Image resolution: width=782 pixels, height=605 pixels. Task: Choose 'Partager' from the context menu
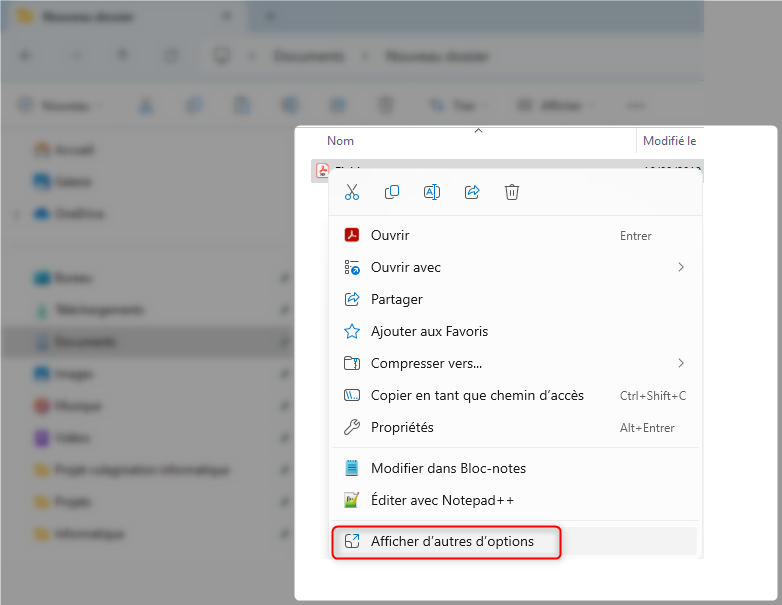click(x=396, y=299)
